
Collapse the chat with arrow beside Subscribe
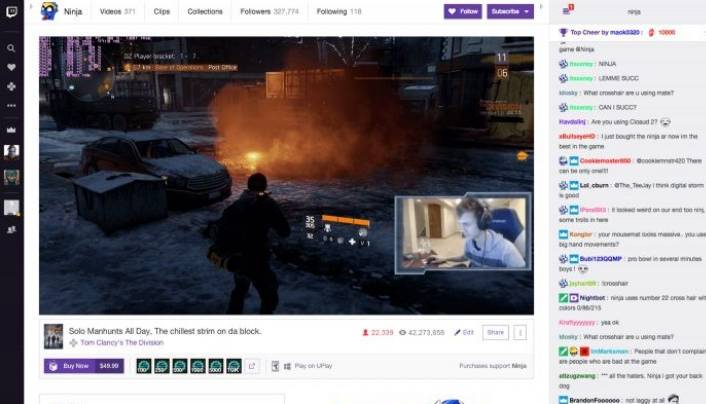(x=541, y=7)
